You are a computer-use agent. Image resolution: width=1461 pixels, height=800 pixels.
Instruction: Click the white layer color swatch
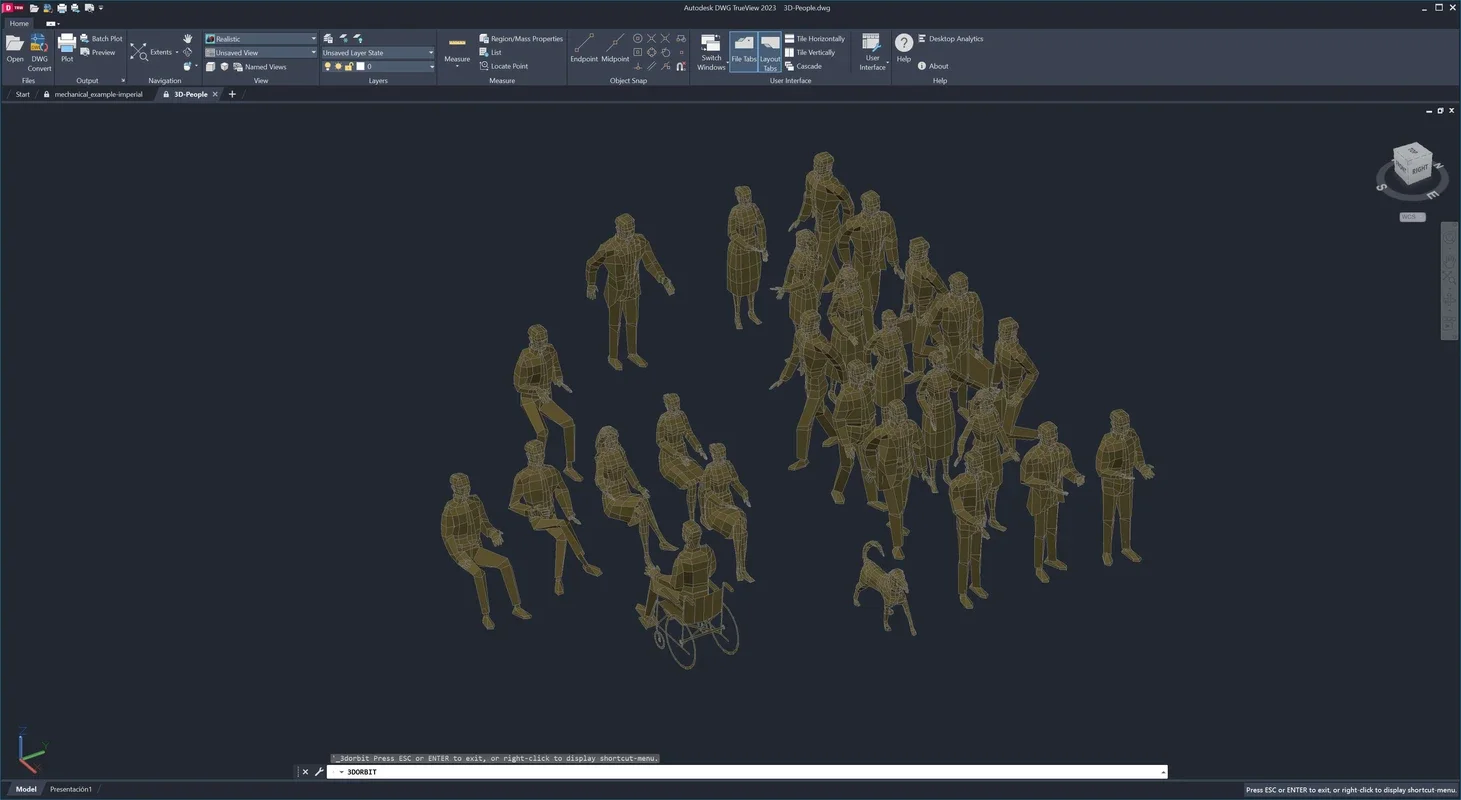point(359,67)
